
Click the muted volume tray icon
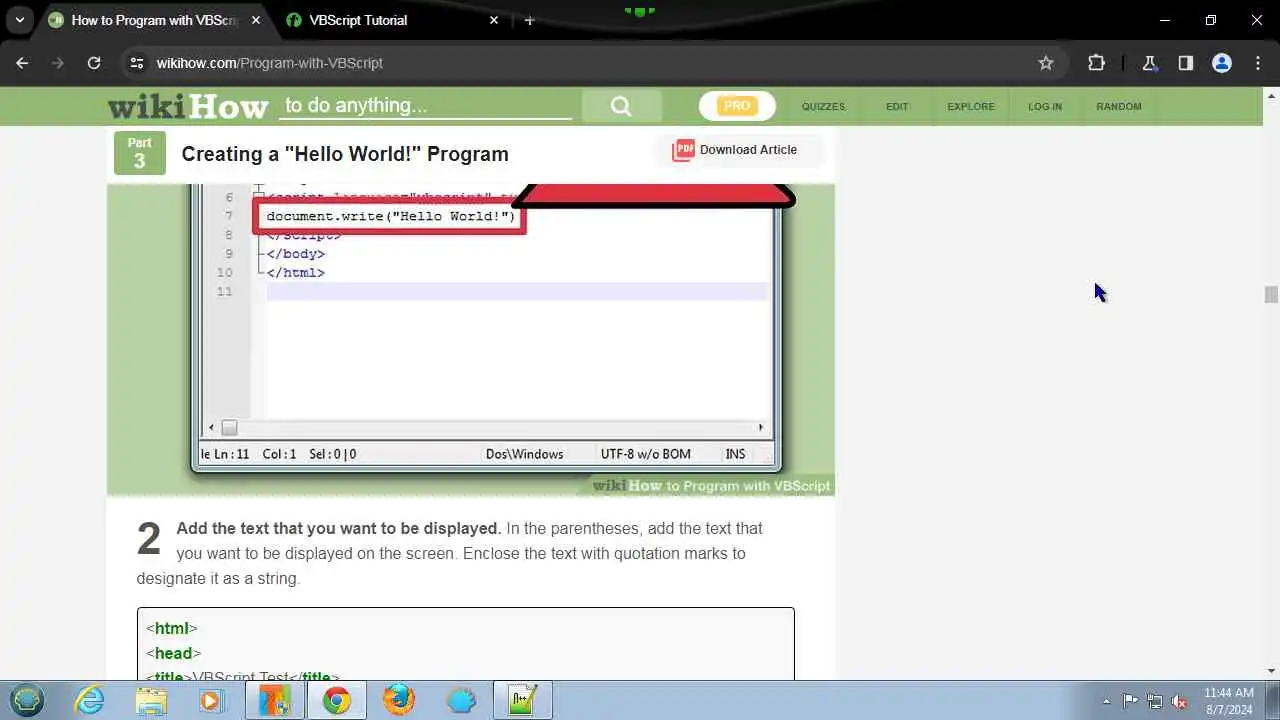click(x=1180, y=701)
